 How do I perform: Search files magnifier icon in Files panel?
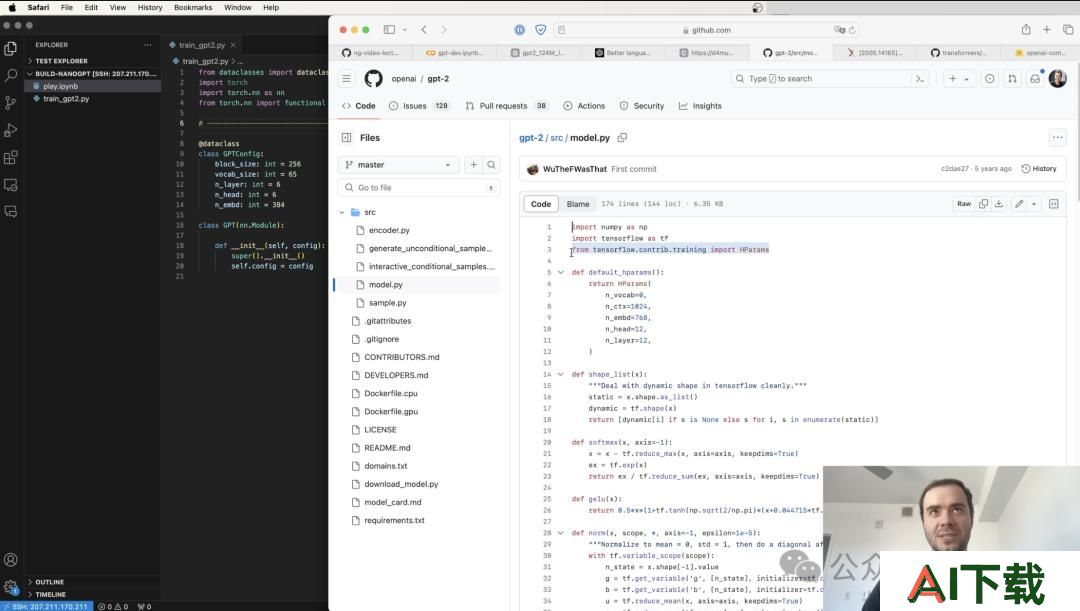pyautogui.click(x=491, y=165)
